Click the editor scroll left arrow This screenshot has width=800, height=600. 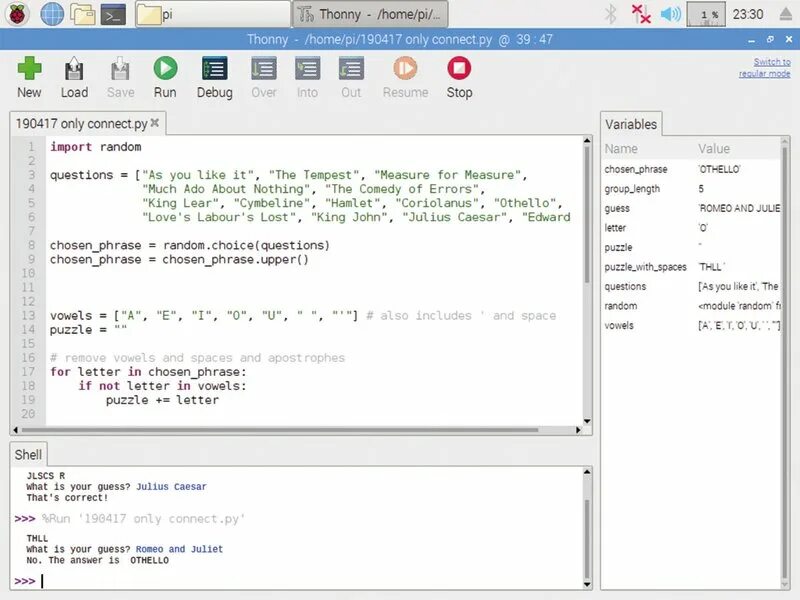pyautogui.click(x=15, y=430)
